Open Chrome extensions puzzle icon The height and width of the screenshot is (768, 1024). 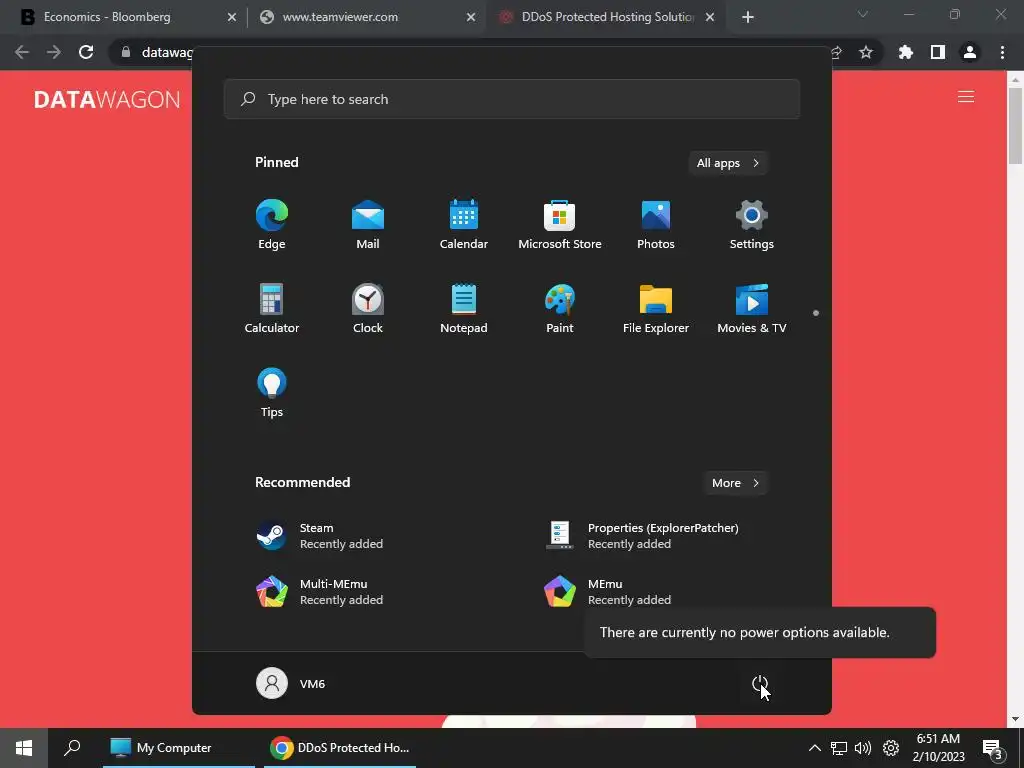coord(905,52)
